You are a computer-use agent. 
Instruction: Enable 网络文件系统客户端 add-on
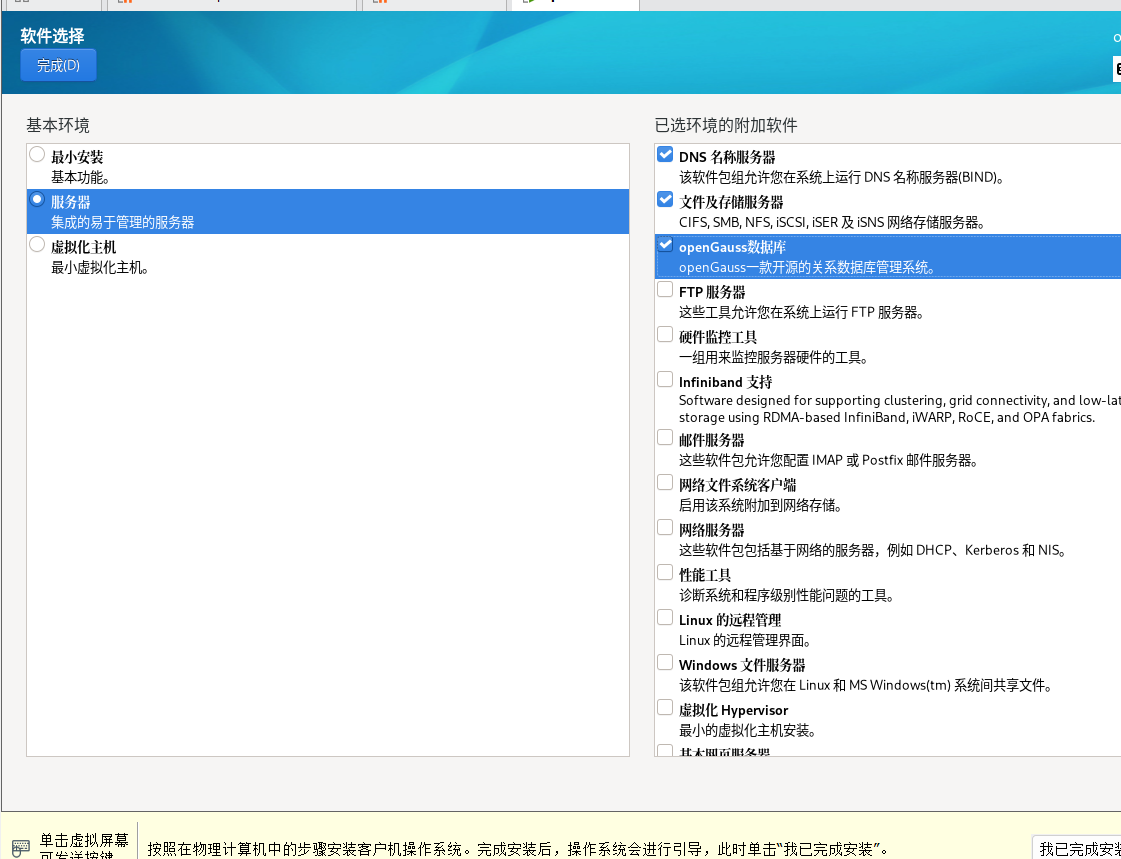tap(665, 481)
